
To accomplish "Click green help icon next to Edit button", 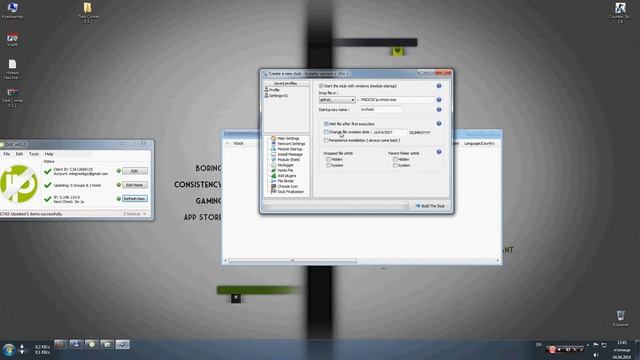I will tap(119, 171).
